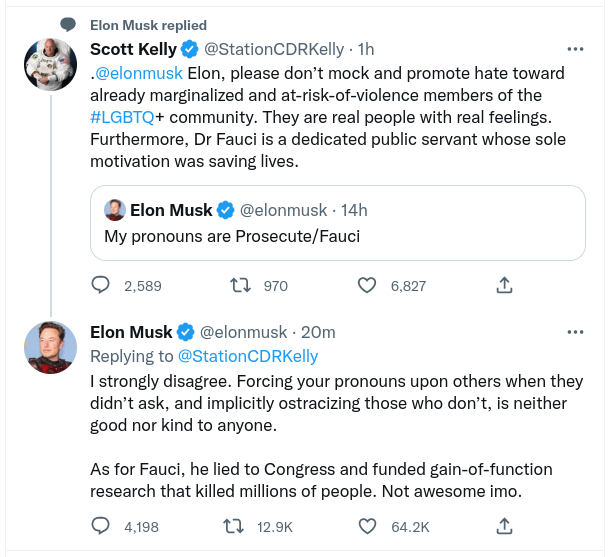Like Elon Musk's reply with 64.2K likes

(x=368, y=525)
